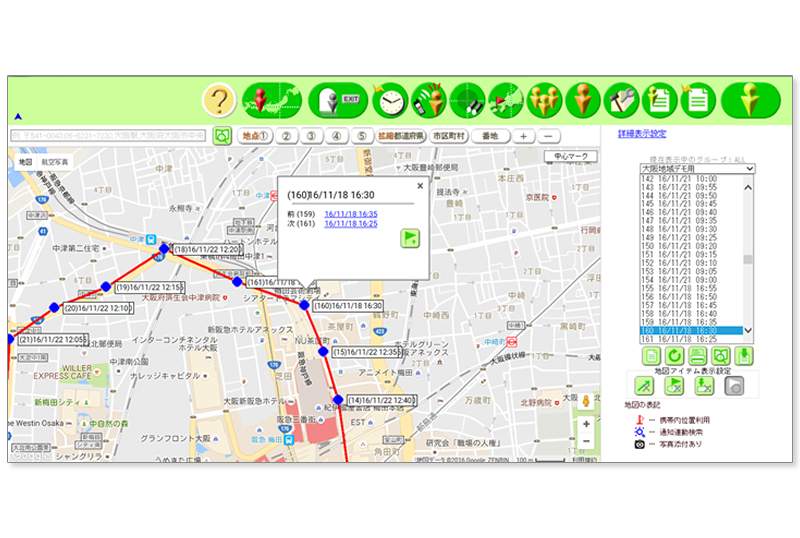
Task: Select list row 150 16/11/21 09:20
Action: (691, 246)
